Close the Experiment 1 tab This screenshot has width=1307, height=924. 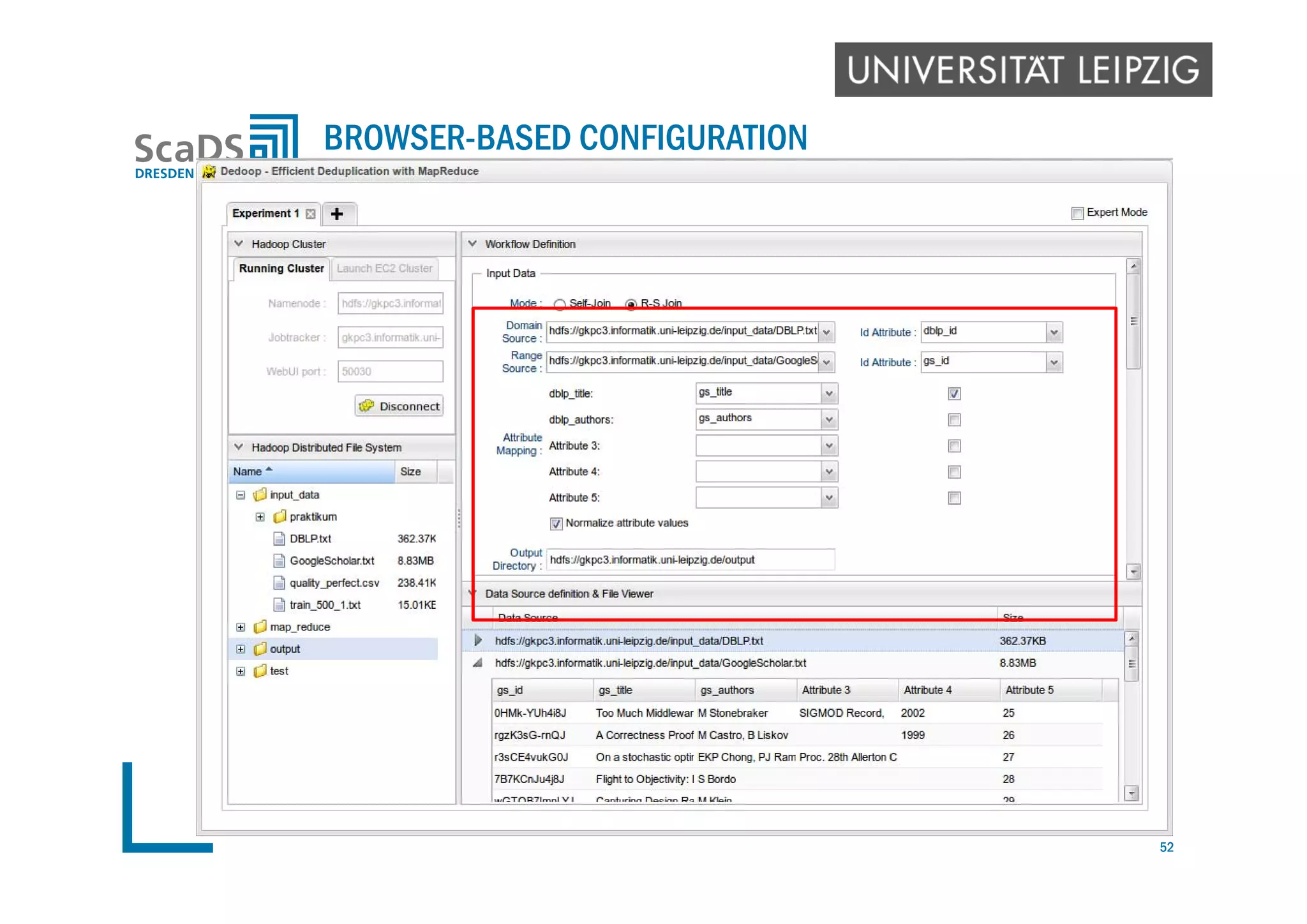pos(310,214)
